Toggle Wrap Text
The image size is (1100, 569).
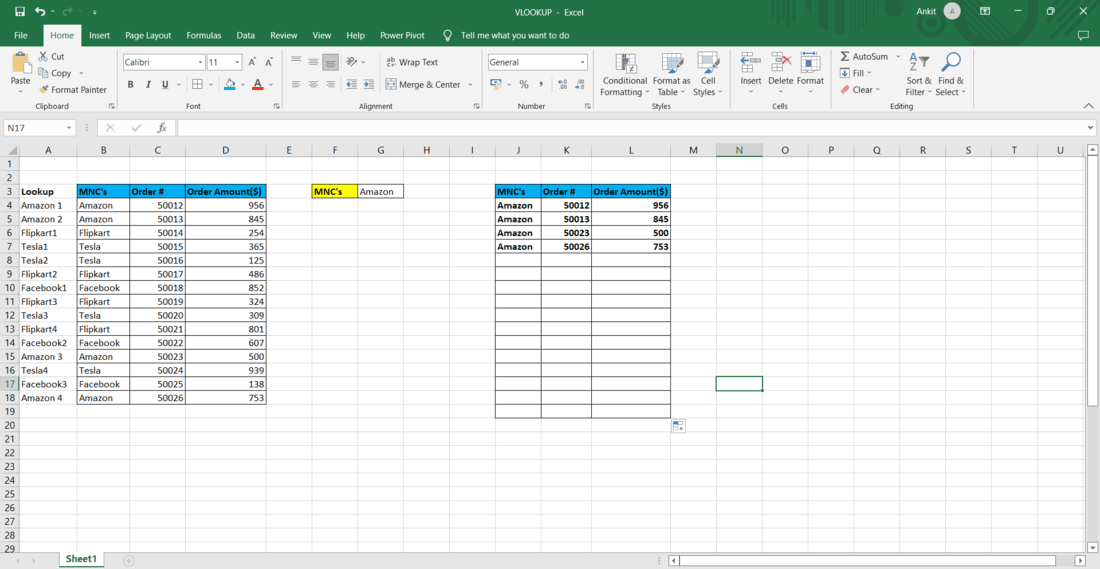412,62
